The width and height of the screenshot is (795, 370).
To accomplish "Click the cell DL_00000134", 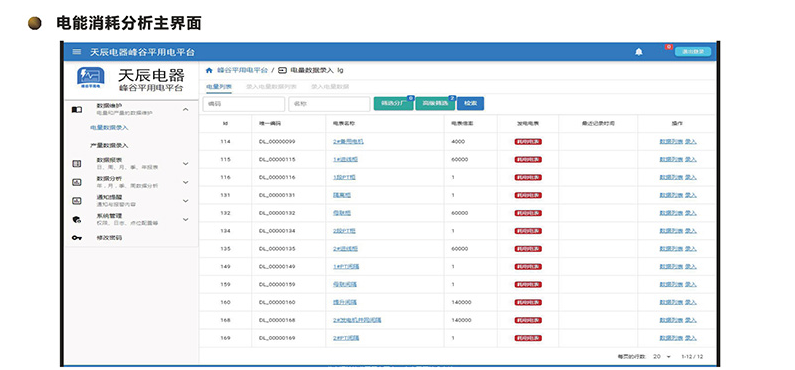I will (x=277, y=231).
